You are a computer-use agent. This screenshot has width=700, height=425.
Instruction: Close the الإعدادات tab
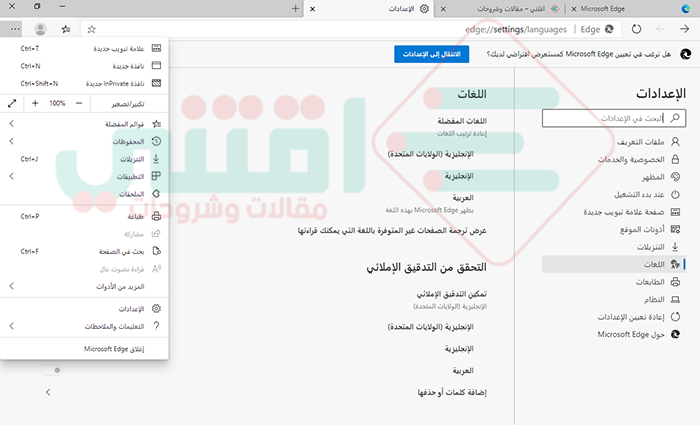pos(312,8)
